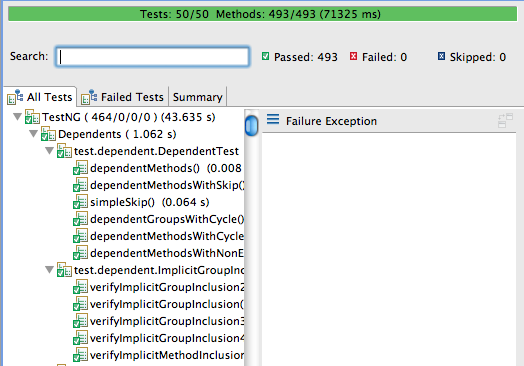Screen dimensions: 524x366
Task: Click the layout orientation icon in Failure Exception header
Action: click(x=505, y=120)
